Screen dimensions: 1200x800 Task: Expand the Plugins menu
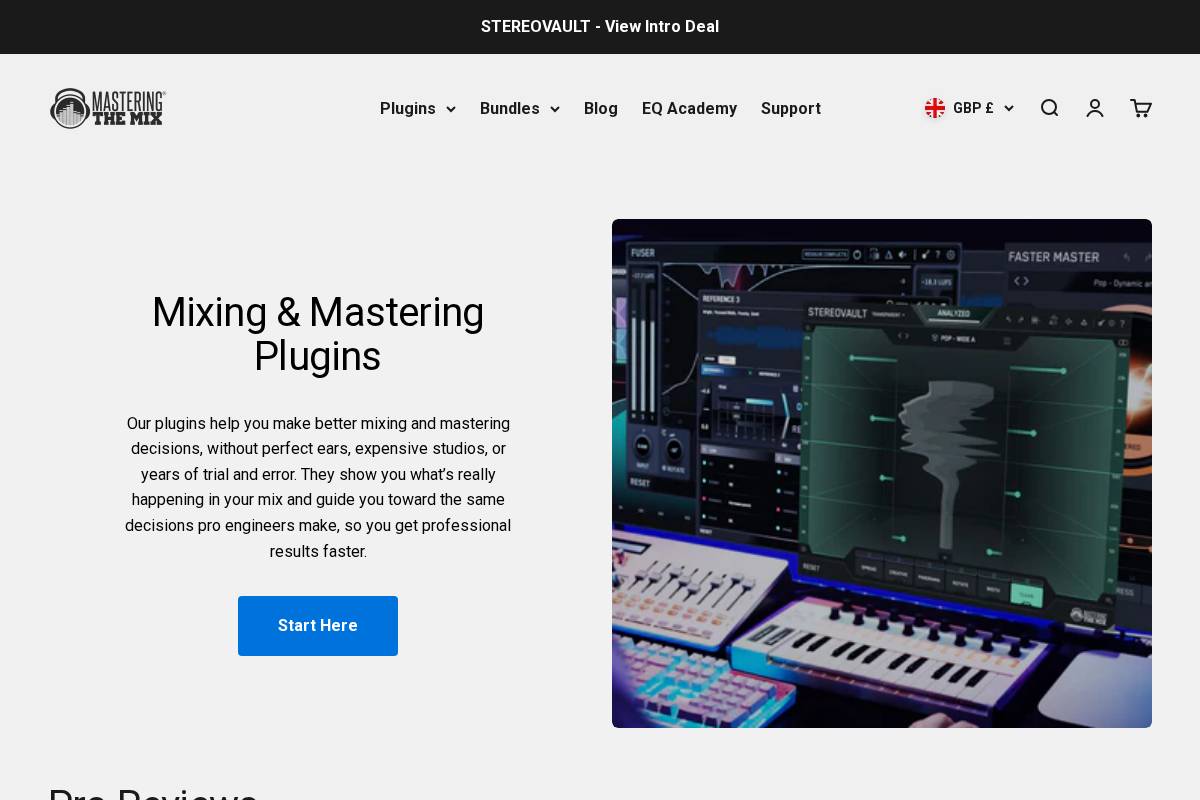click(x=418, y=108)
